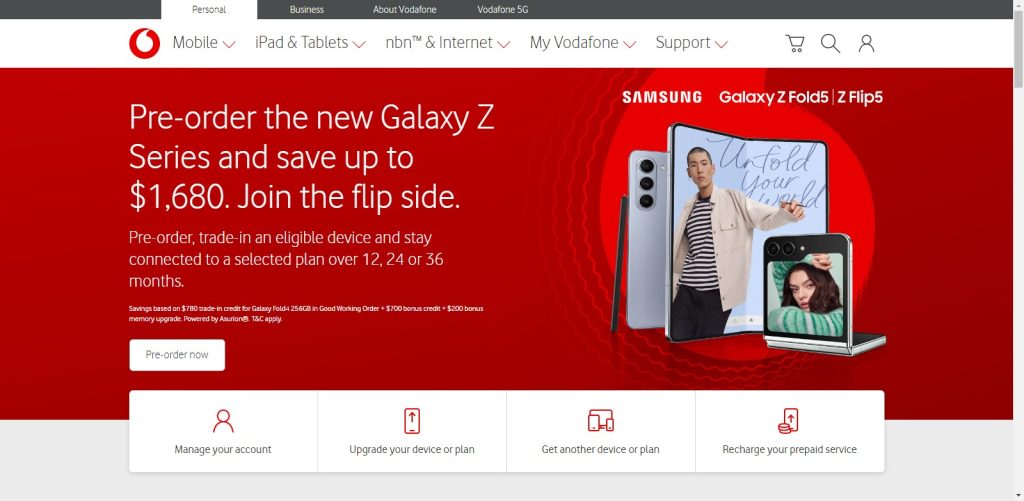Select the Vodafone 5G tab
Viewport: 1024px width, 501px height.
tap(502, 9)
